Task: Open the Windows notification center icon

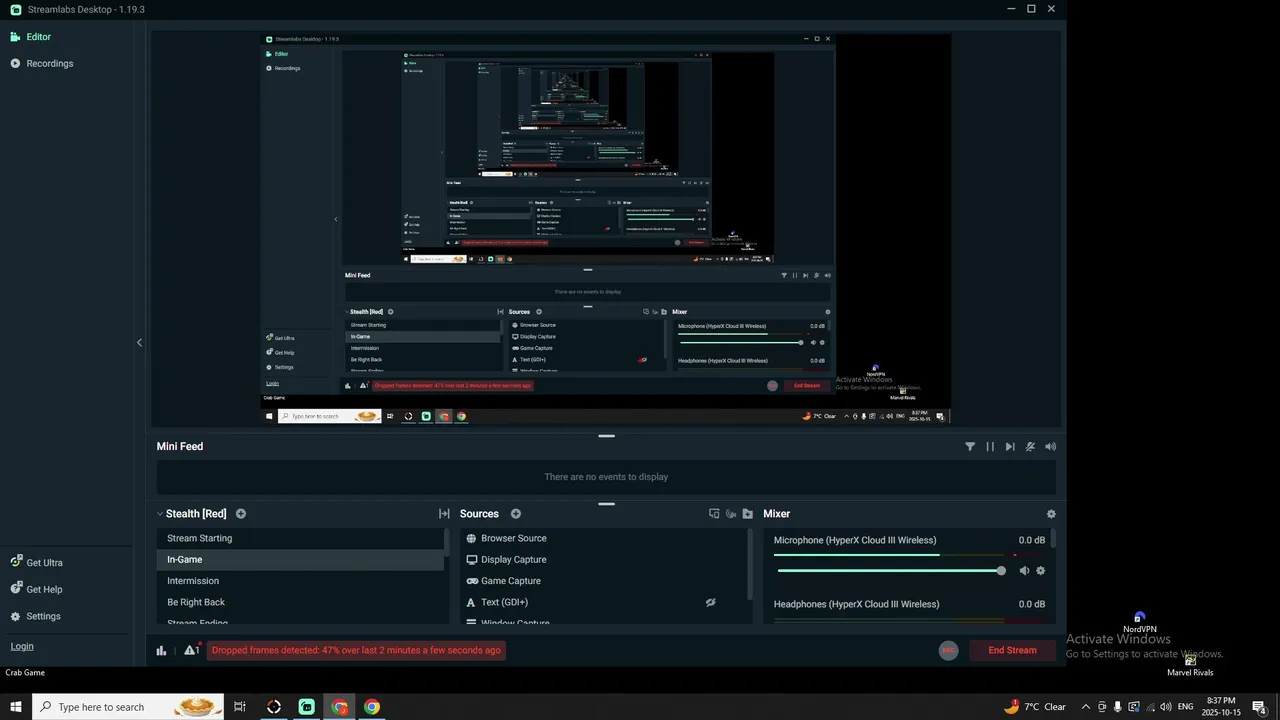Action: point(1260,707)
